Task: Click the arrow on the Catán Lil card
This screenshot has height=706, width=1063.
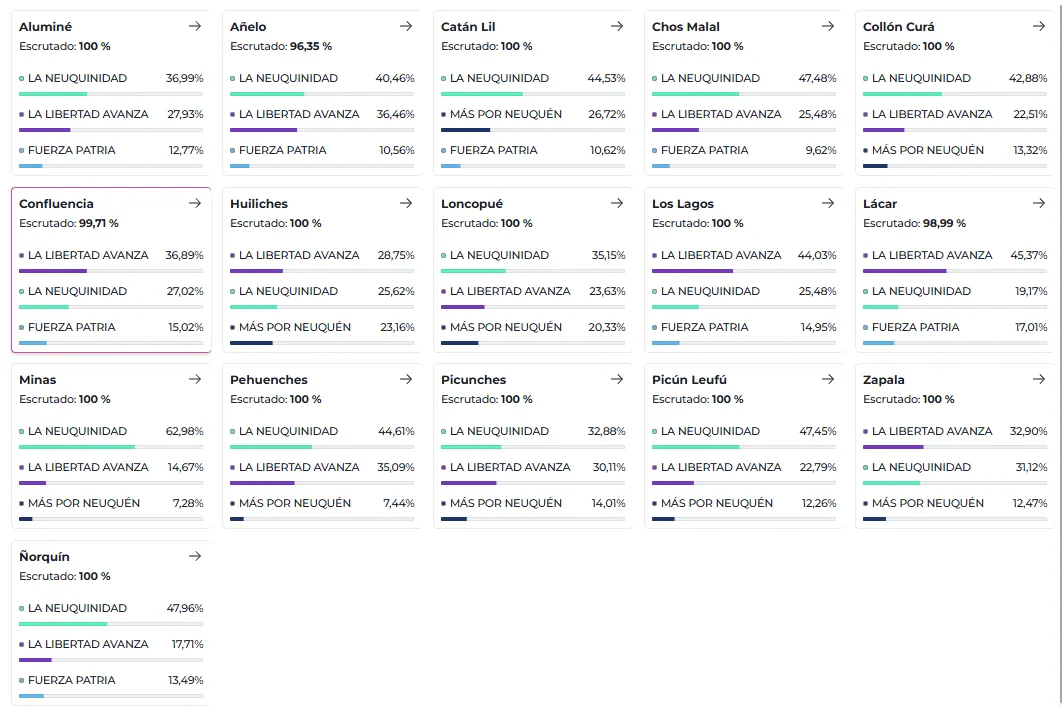Action: tap(617, 27)
